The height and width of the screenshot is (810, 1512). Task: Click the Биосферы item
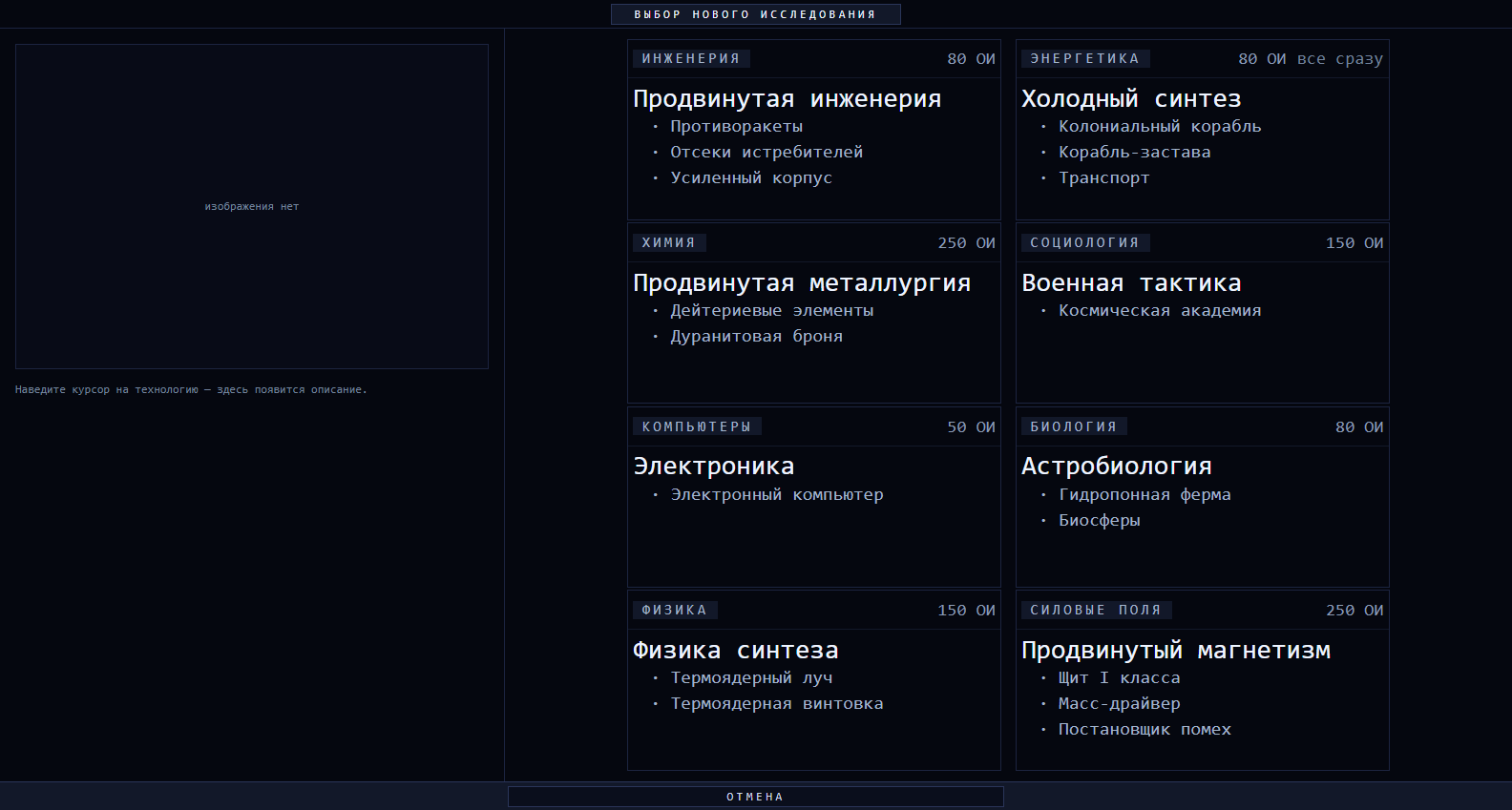[x=1099, y=520]
